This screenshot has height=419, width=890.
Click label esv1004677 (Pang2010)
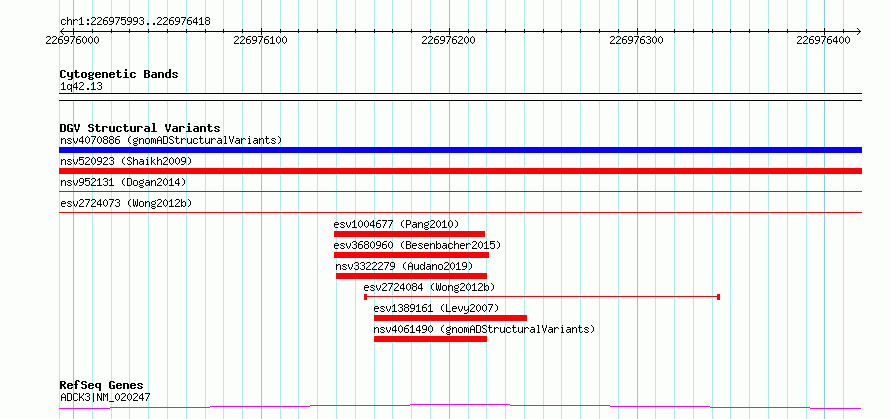(396, 224)
